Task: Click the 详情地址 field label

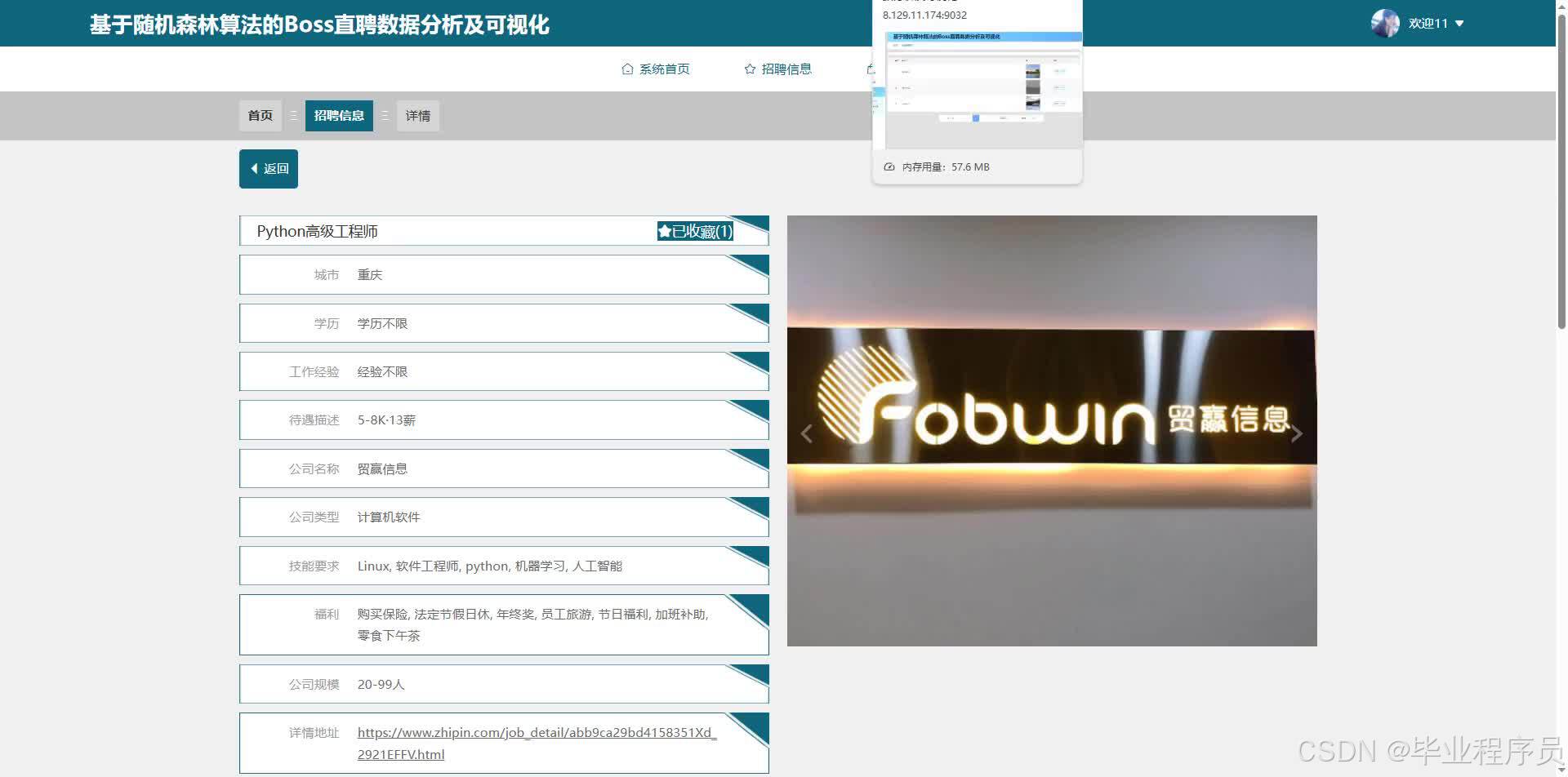Action: 314,733
